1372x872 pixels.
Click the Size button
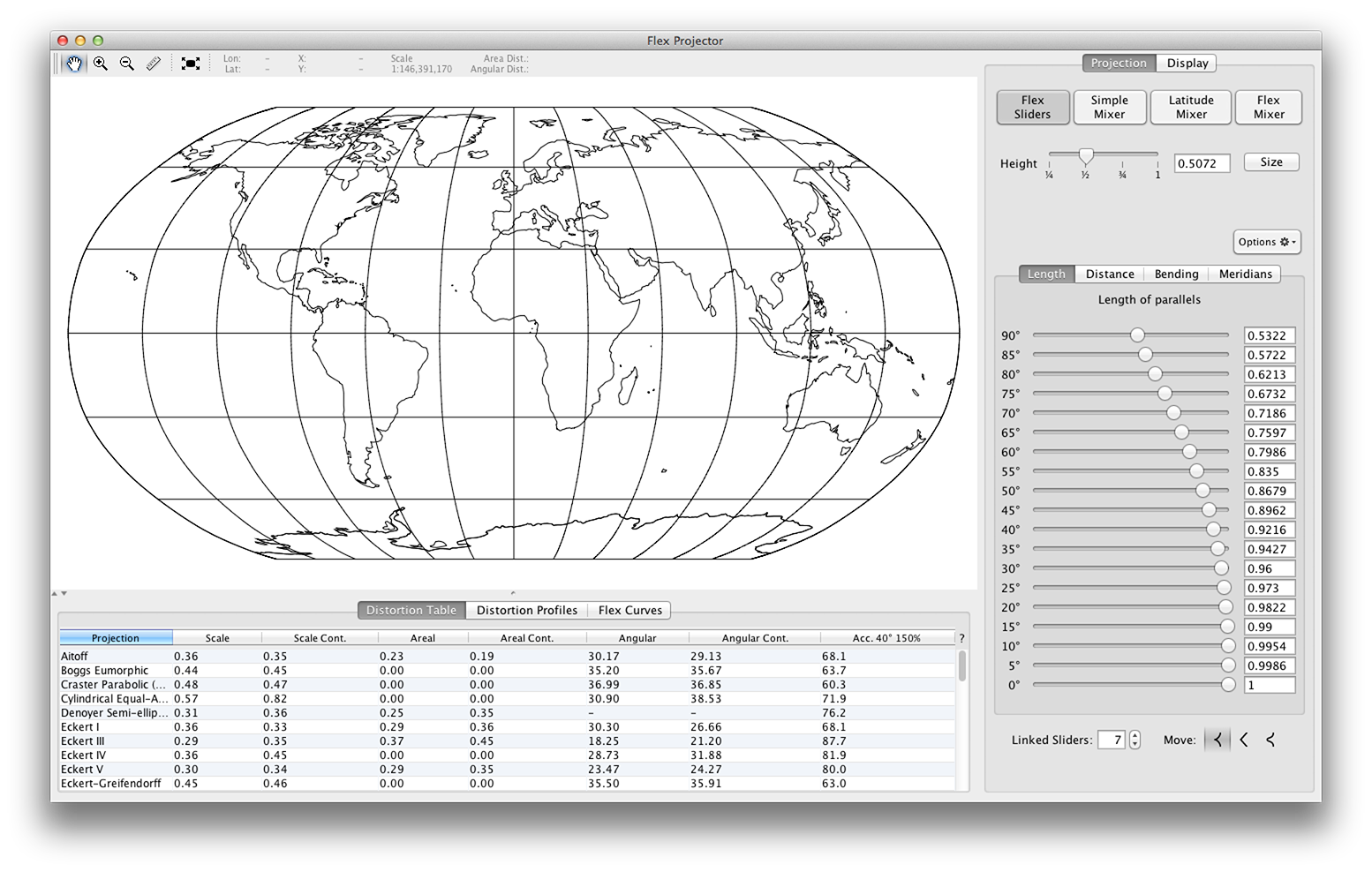(1271, 162)
